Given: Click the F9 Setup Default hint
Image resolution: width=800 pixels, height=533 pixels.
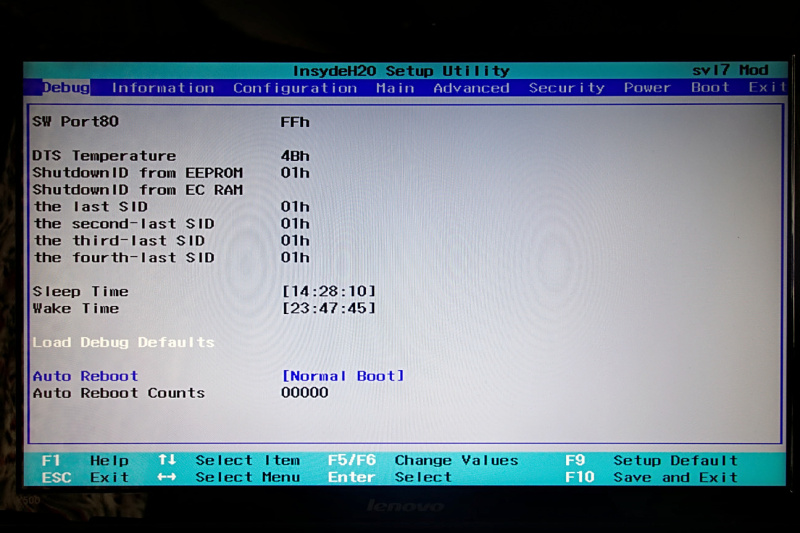Looking at the screenshot, I should click(651, 460).
